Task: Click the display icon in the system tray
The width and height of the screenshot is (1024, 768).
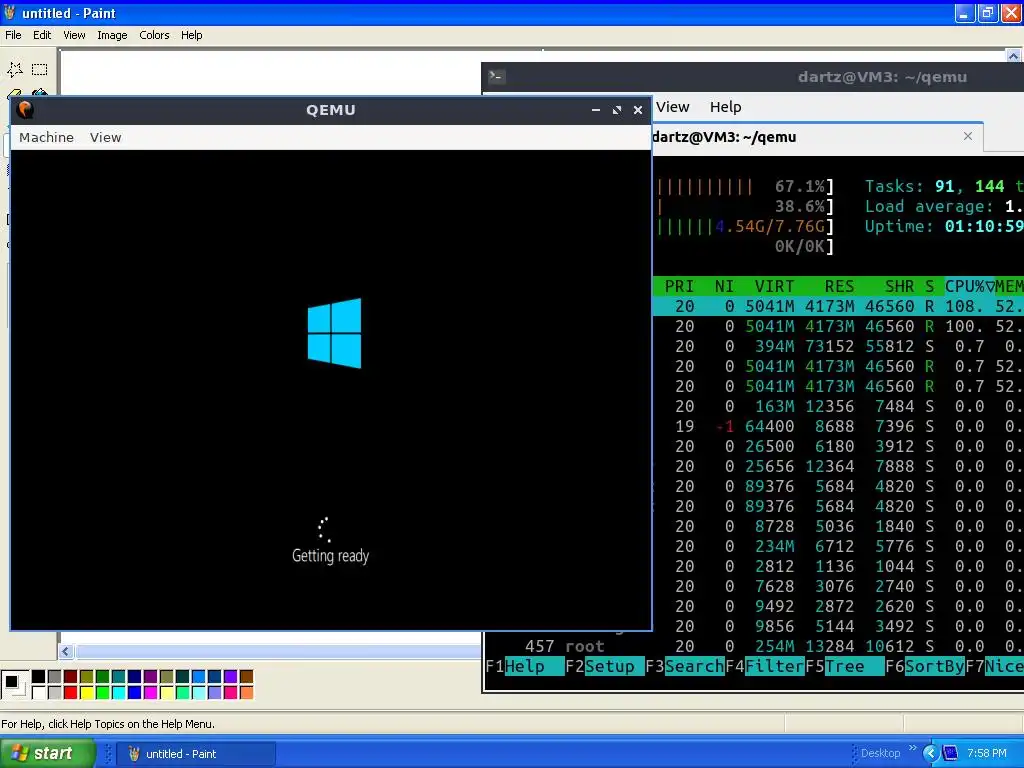Action: (950, 753)
